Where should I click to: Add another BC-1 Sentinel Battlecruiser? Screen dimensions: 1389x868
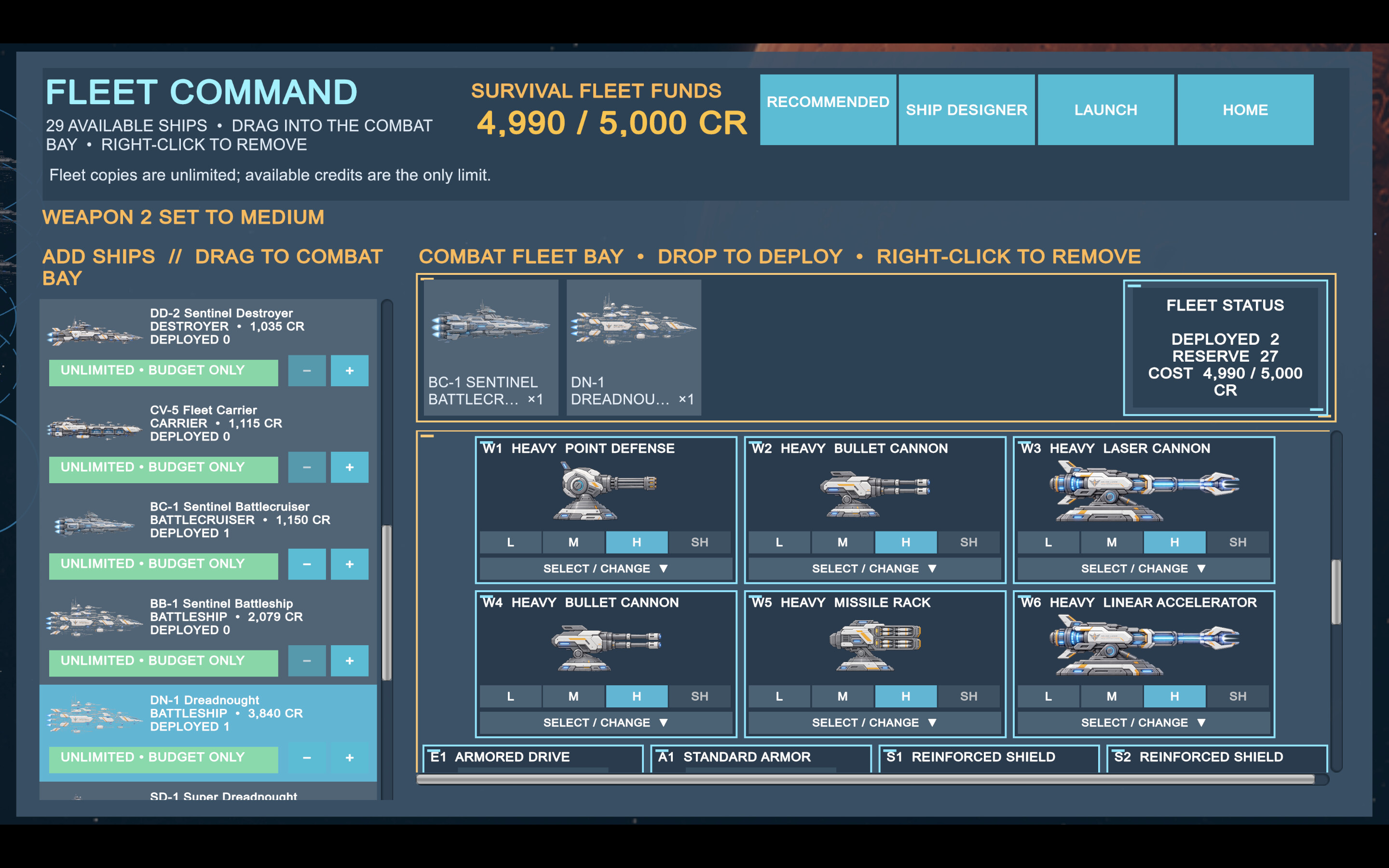tap(350, 564)
